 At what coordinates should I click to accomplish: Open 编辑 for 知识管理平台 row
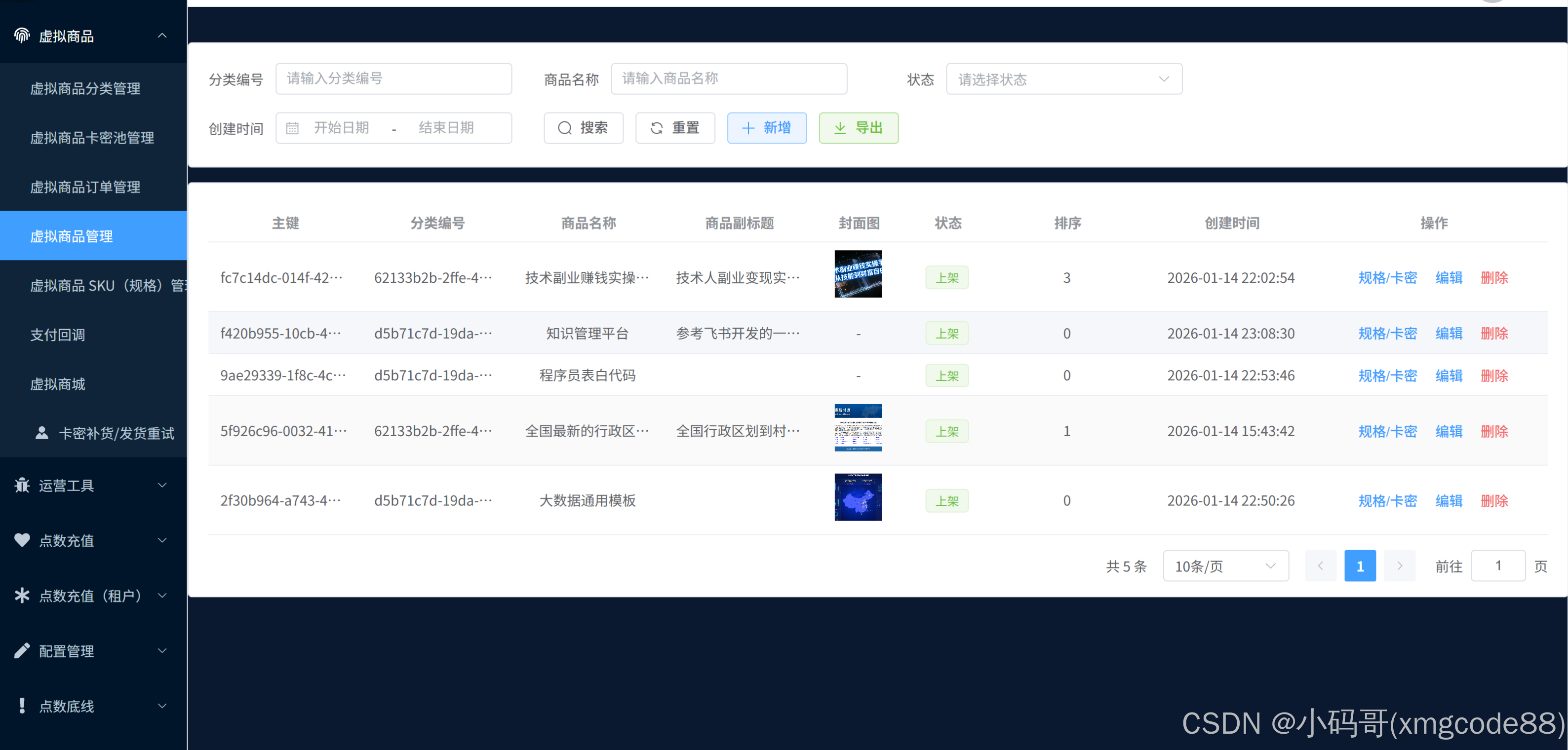1449,334
